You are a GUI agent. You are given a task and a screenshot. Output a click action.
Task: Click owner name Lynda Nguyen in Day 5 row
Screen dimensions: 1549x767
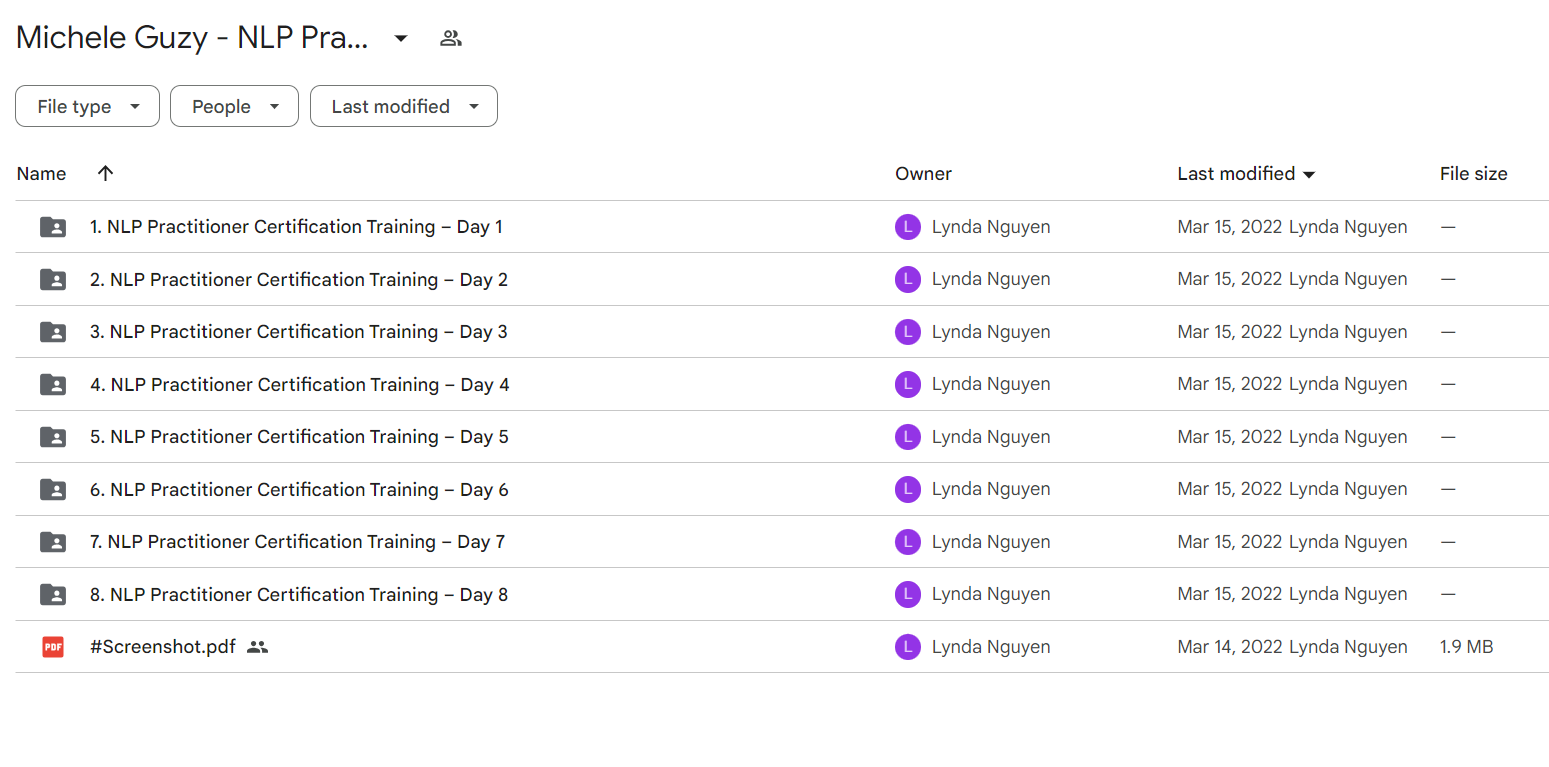pyautogui.click(x=991, y=437)
